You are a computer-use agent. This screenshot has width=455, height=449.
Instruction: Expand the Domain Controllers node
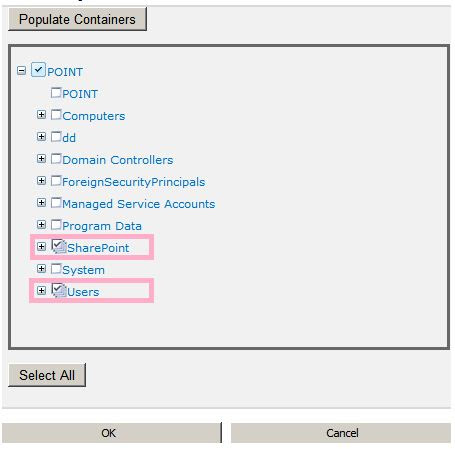click(41, 159)
